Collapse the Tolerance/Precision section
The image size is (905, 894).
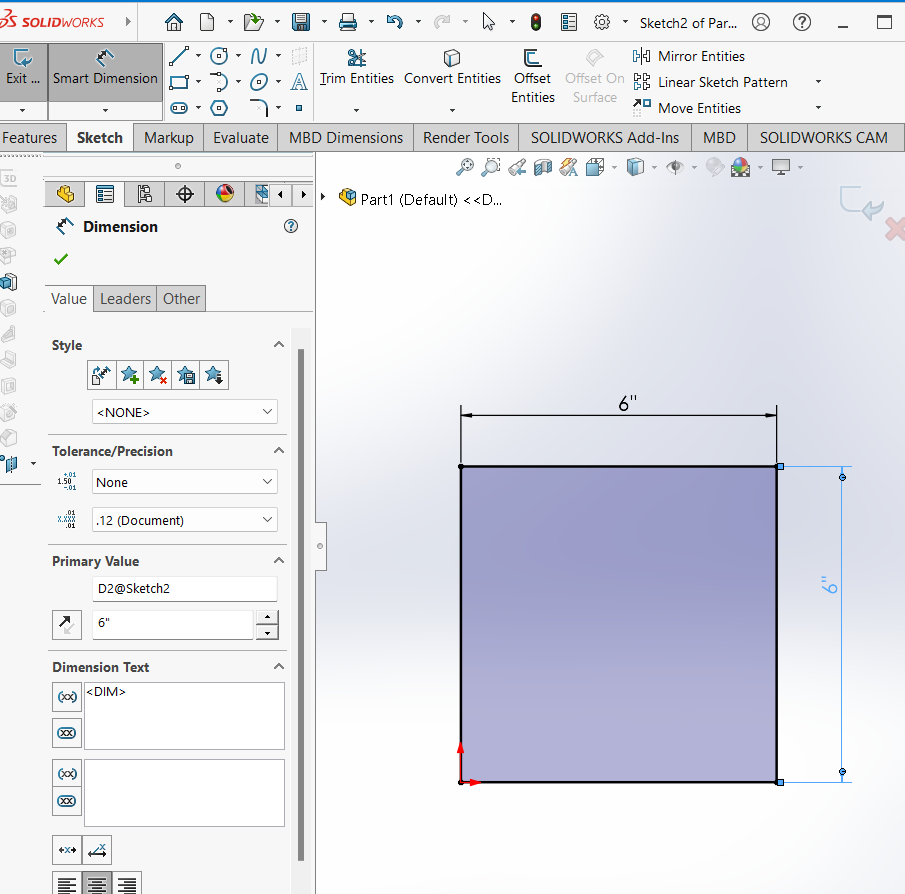click(x=279, y=450)
